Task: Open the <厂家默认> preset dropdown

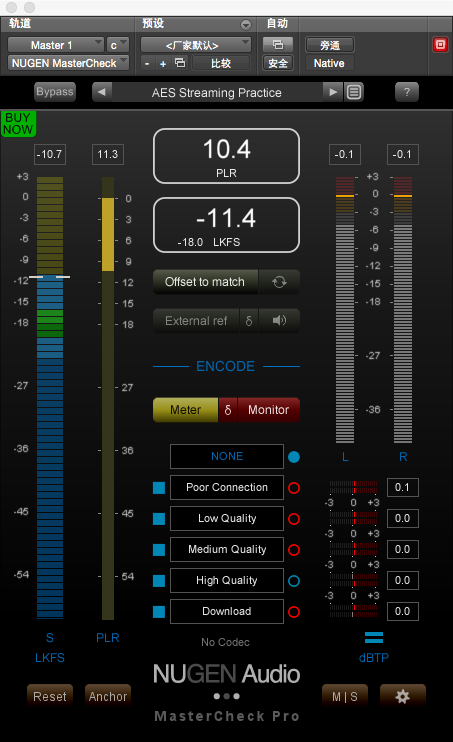Action: point(195,45)
